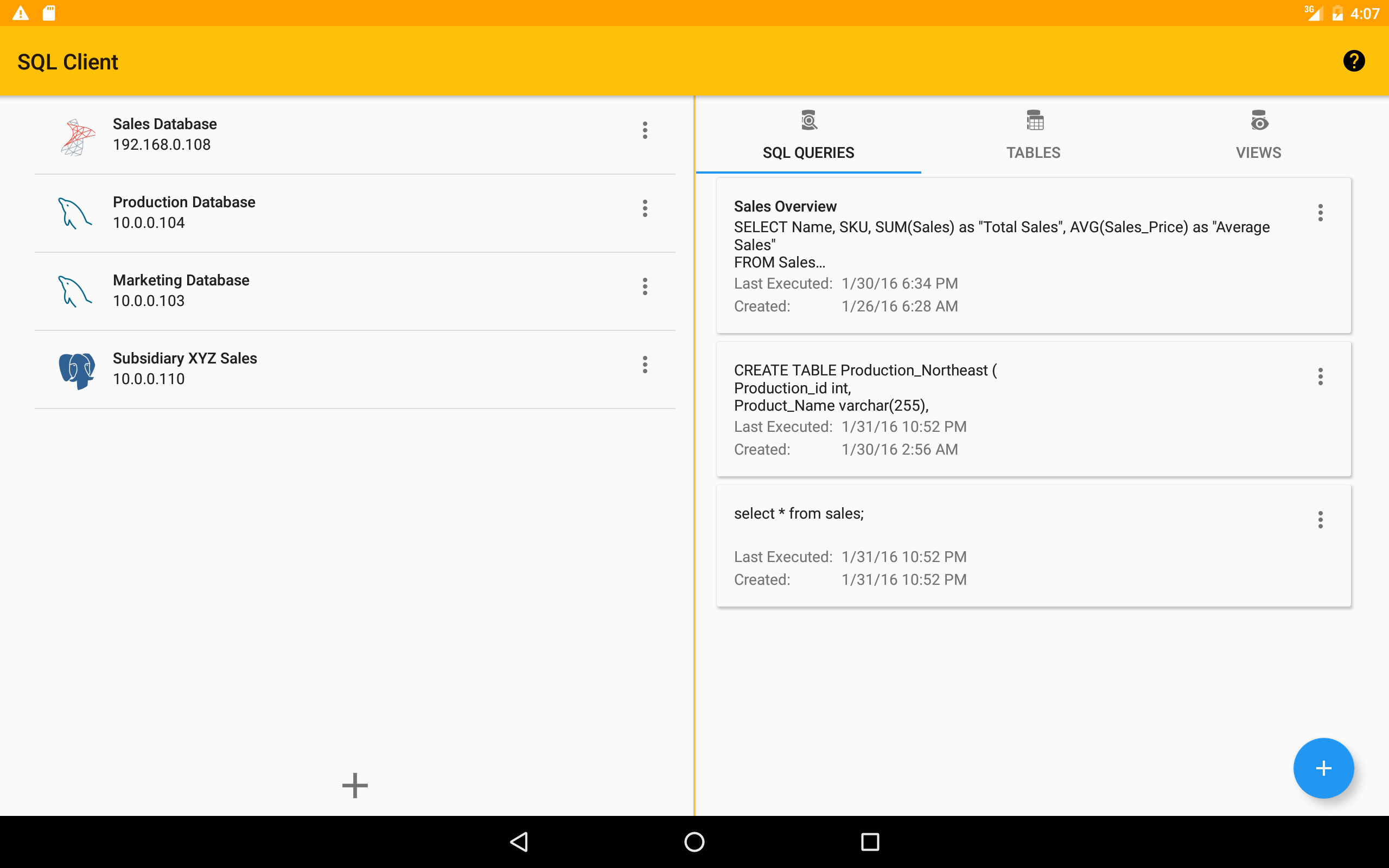
Task: Switch to the Views tab
Action: (1258, 136)
